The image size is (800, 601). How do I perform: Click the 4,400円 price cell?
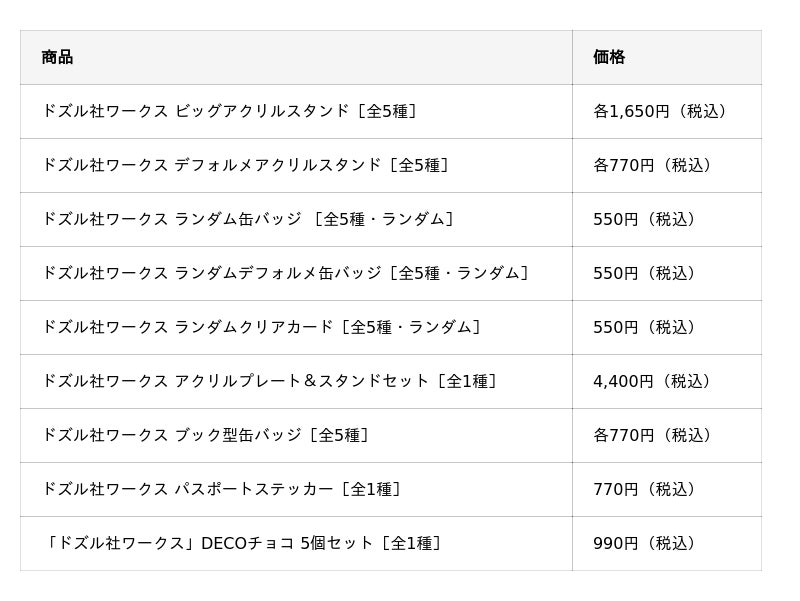652,381
